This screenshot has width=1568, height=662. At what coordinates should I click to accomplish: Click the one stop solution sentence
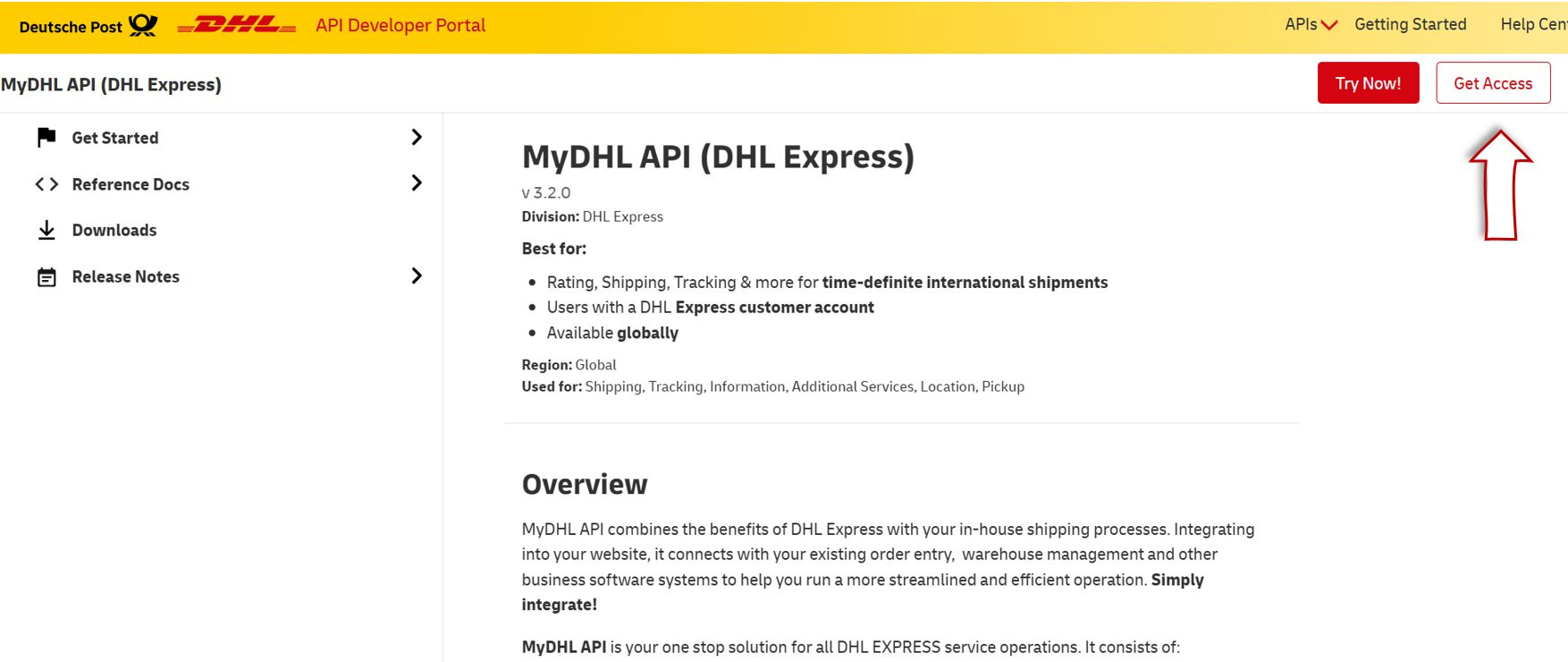coord(851,647)
